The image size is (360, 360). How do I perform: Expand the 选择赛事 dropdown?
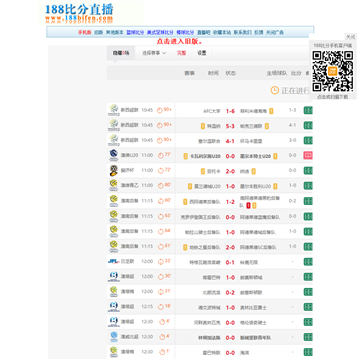pos(154,53)
